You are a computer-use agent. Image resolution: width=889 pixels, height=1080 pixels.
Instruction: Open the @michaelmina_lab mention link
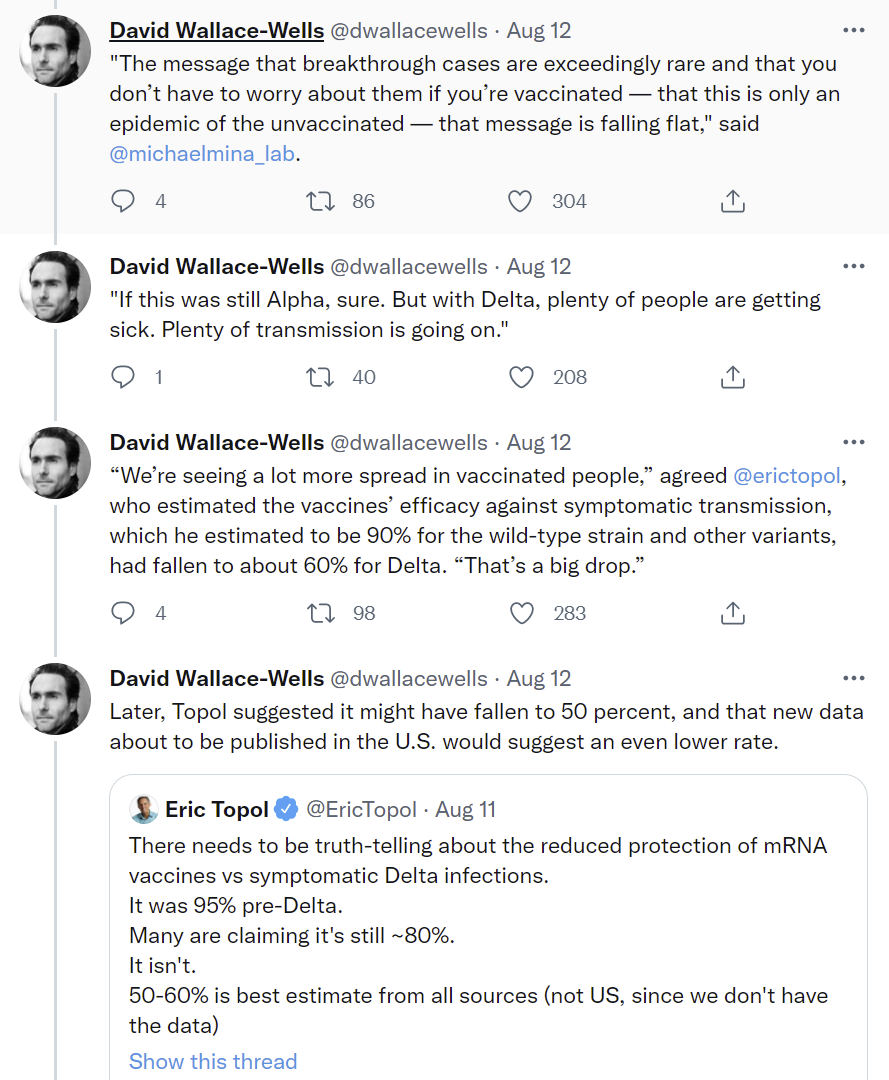pyautogui.click(x=205, y=154)
